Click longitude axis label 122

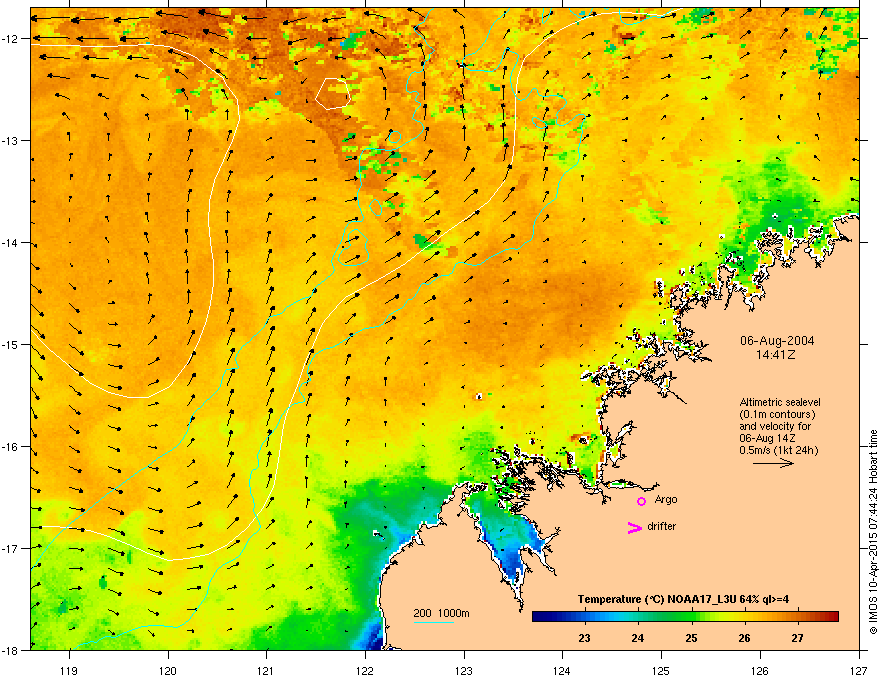coord(365,670)
